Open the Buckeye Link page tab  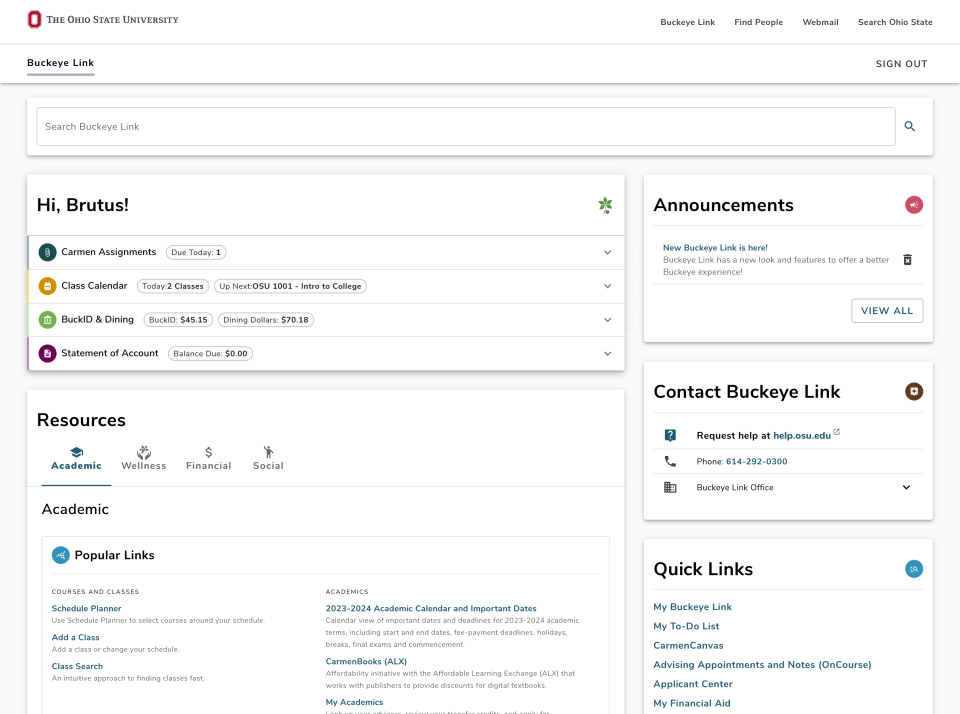click(x=61, y=63)
